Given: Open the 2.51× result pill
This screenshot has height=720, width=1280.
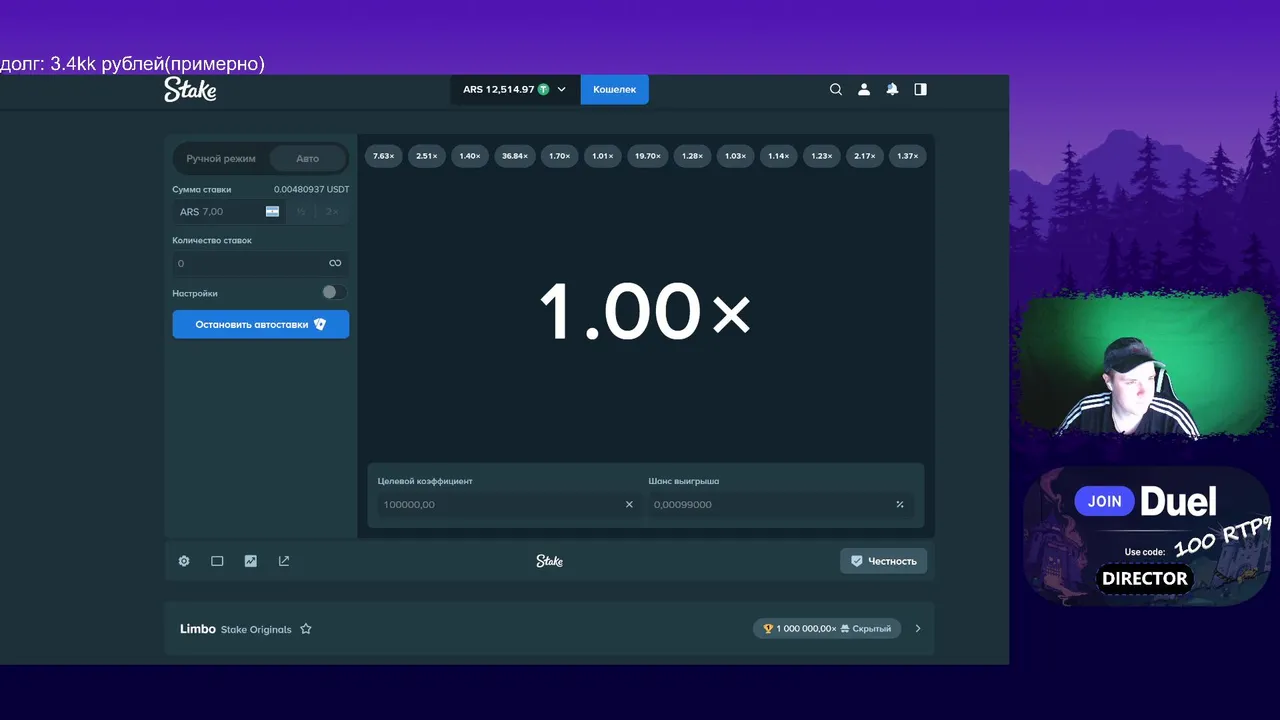Looking at the screenshot, I should click(427, 156).
